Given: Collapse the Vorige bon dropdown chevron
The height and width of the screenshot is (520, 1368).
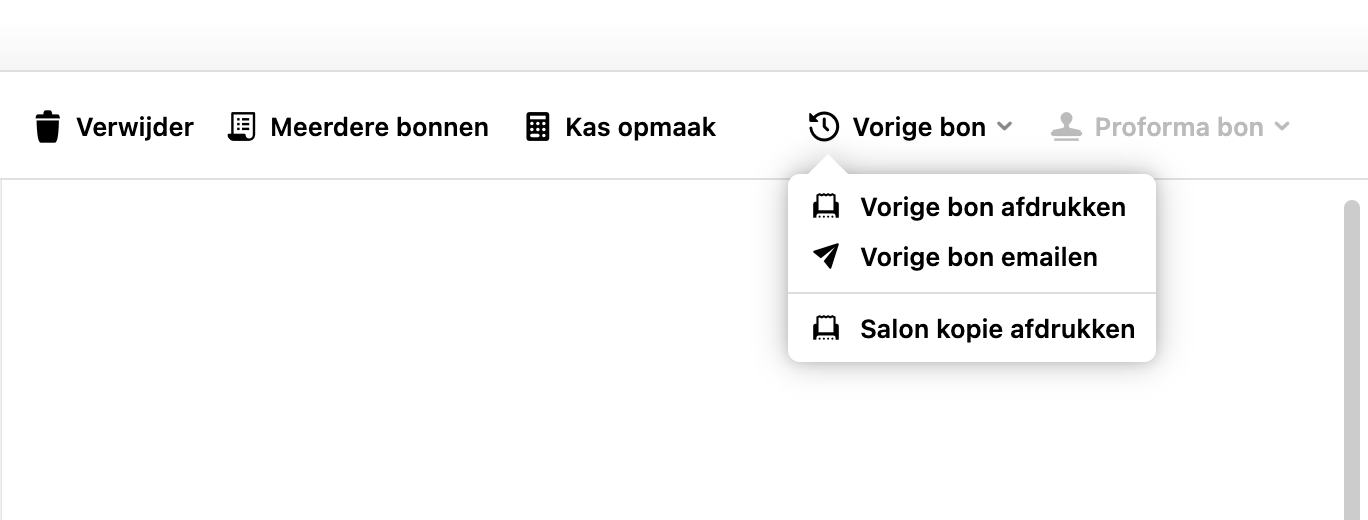Looking at the screenshot, I should point(1005,127).
